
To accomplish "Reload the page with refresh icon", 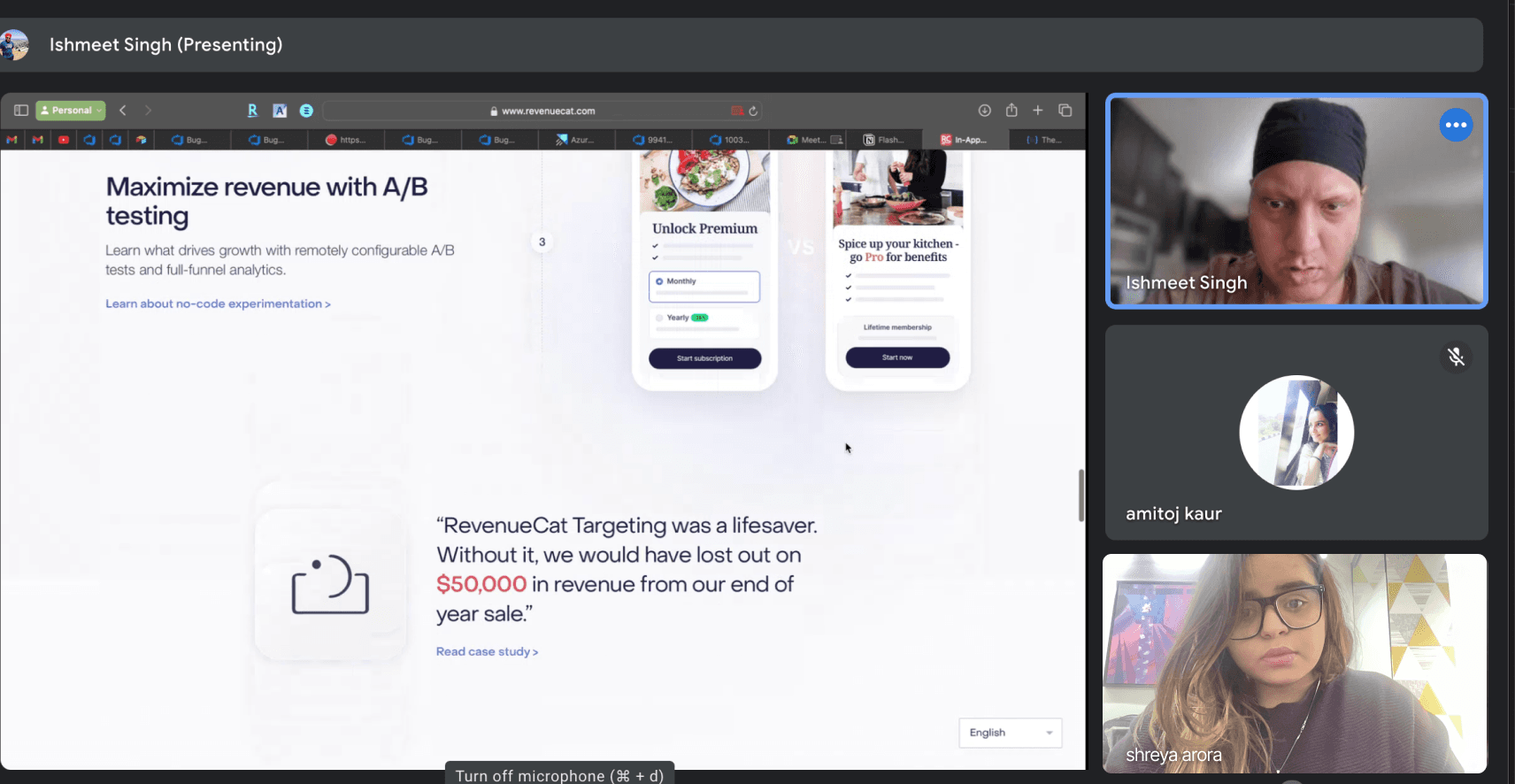I will pyautogui.click(x=753, y=111).
